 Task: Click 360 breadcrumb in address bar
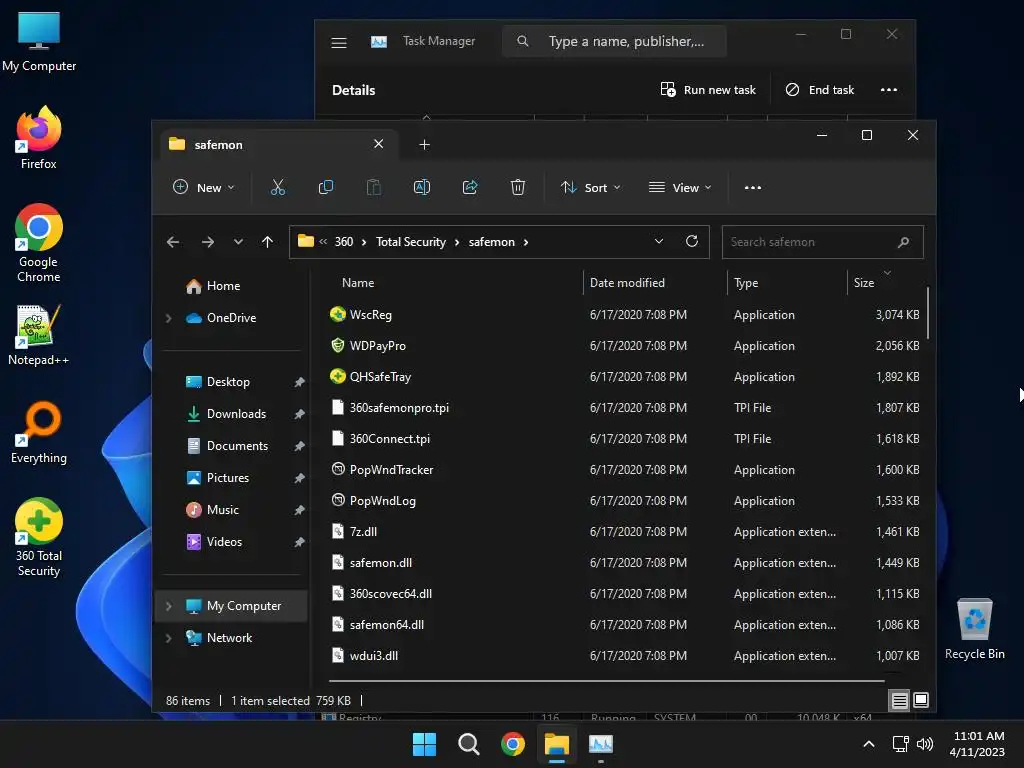pos(344,242)
